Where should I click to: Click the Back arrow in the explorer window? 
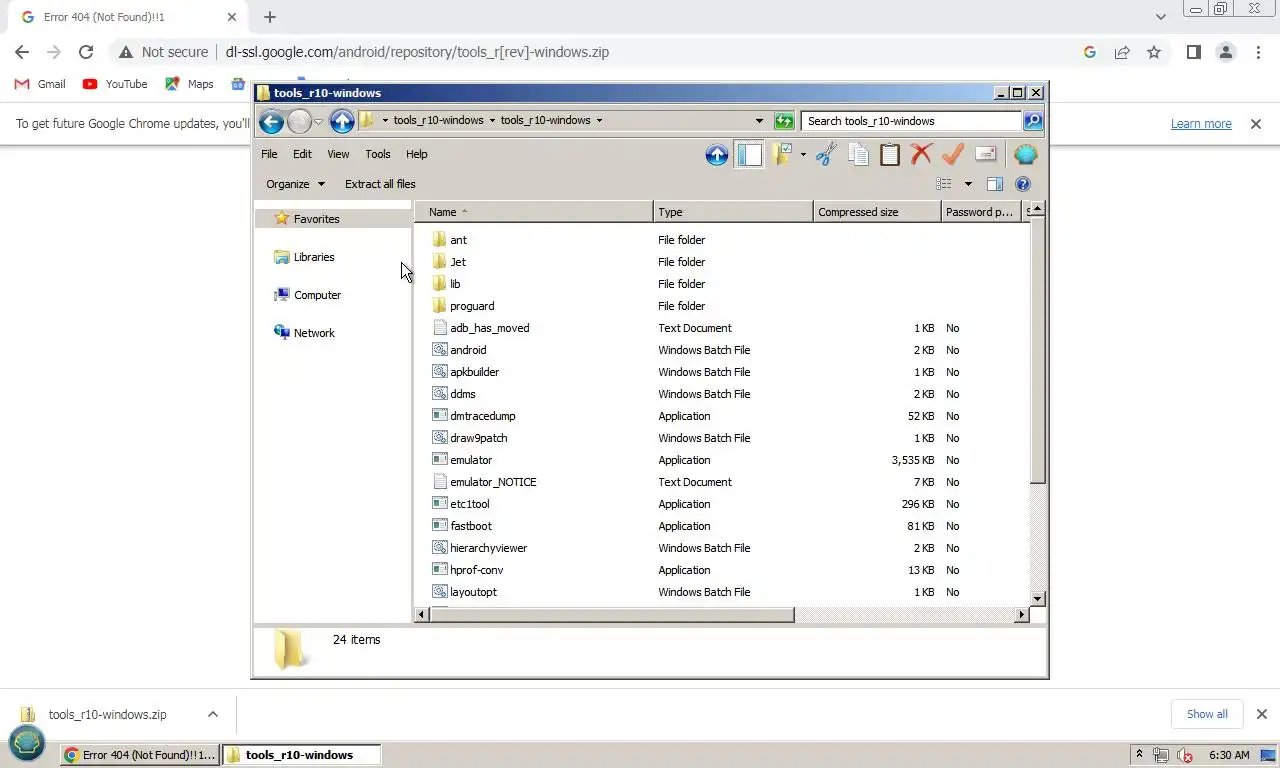[x=270, y=121]
